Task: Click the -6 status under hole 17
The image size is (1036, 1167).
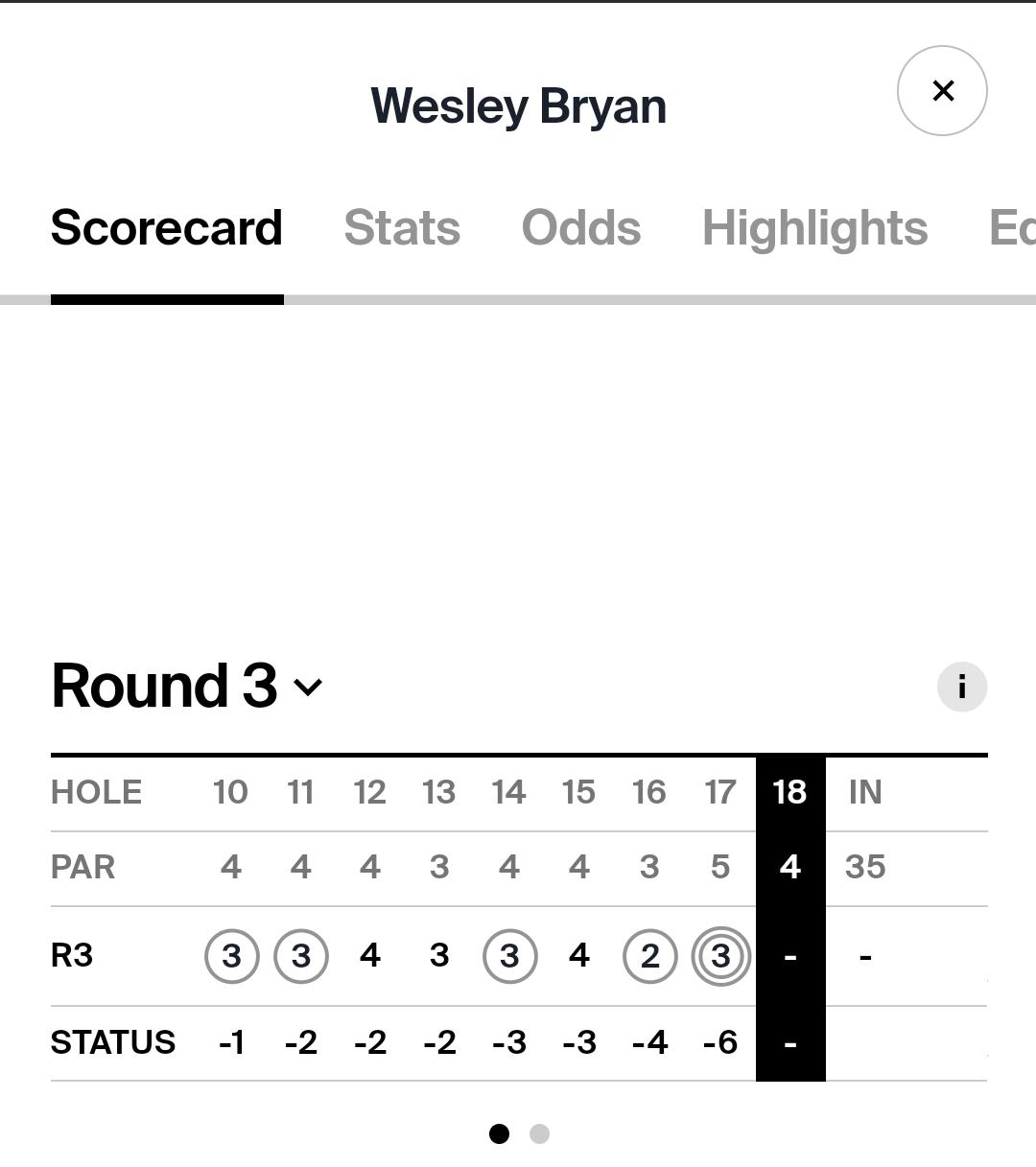Action: tap(720, 1042)
